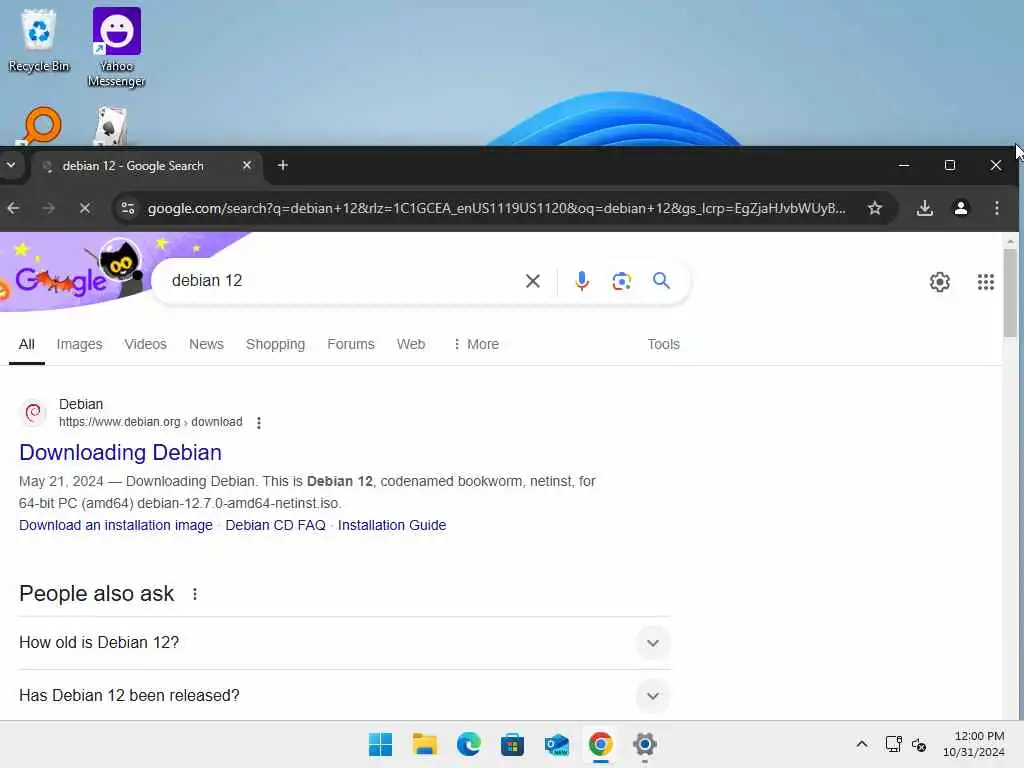
Task: Open a new Chrome tab
Action: coord(283,165)
